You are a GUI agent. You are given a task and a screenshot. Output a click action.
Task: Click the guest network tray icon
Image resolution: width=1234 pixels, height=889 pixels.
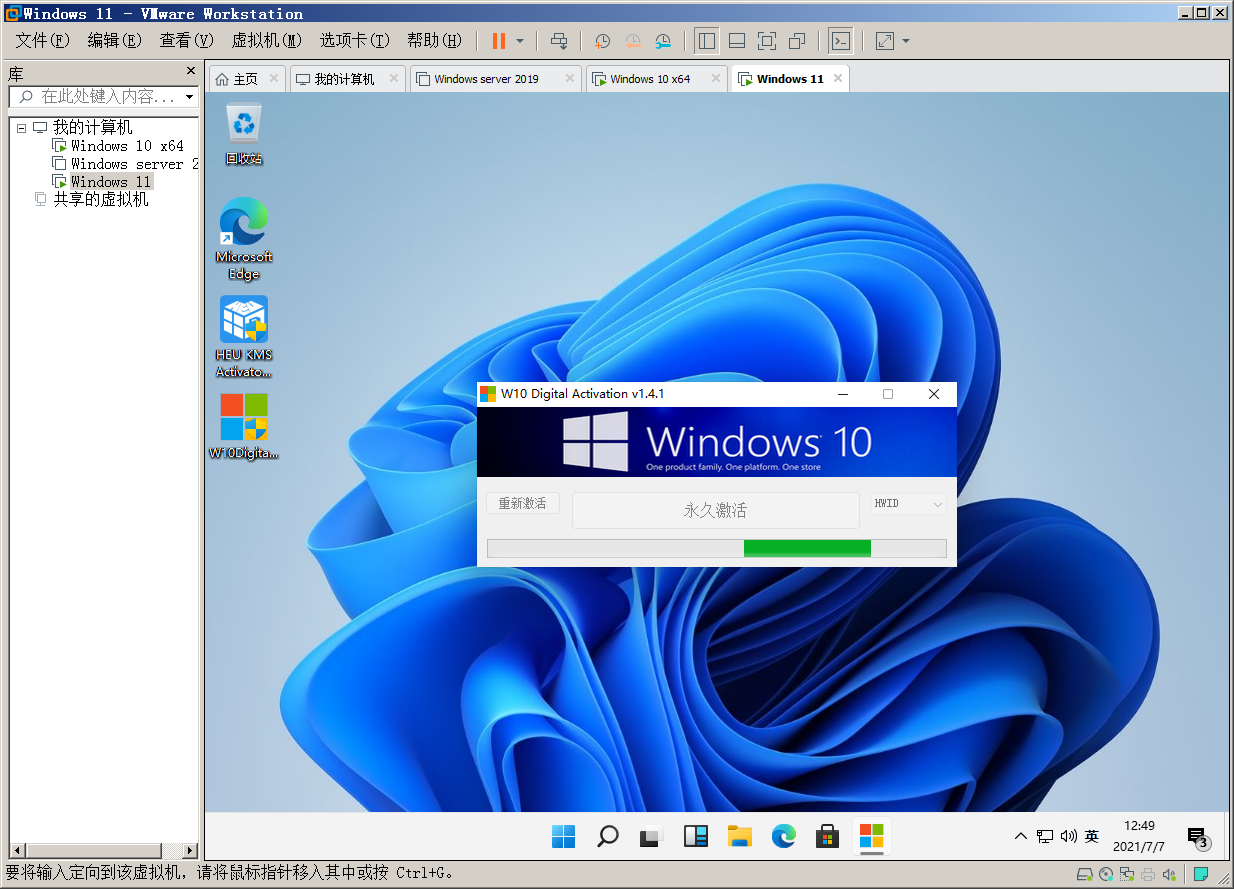(x=1045, y=836)
